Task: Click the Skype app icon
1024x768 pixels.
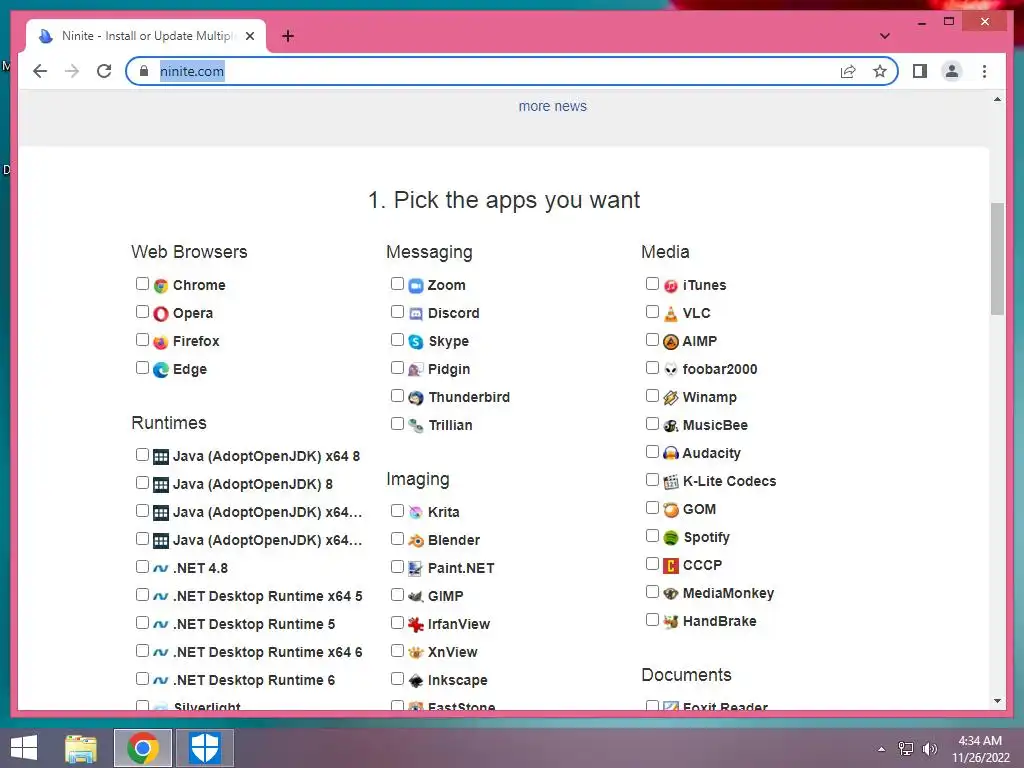Action: [x=416, y=342]
